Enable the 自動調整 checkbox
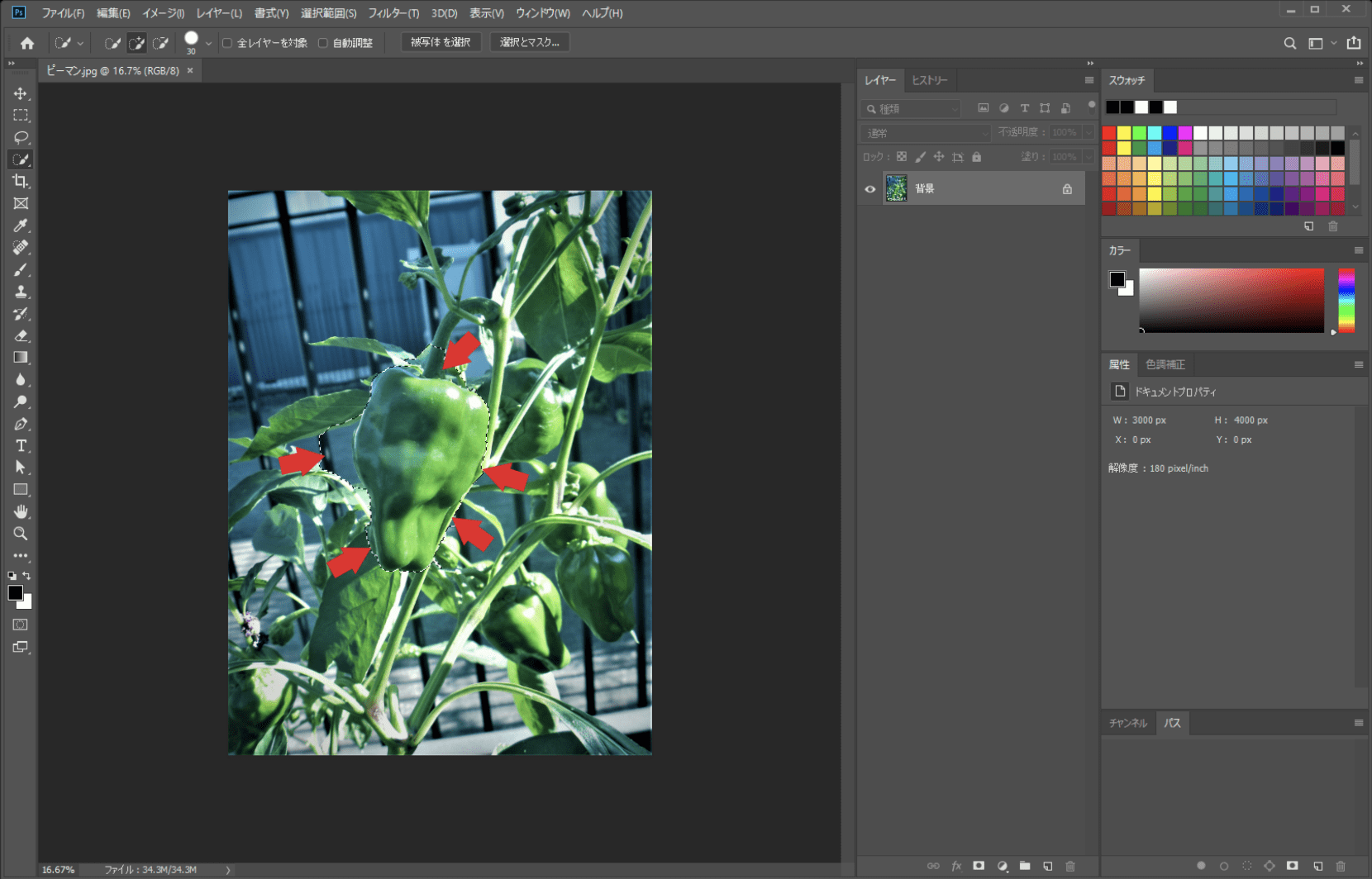The width and height of the screenshot is (1372, 879). pos(323,43)
